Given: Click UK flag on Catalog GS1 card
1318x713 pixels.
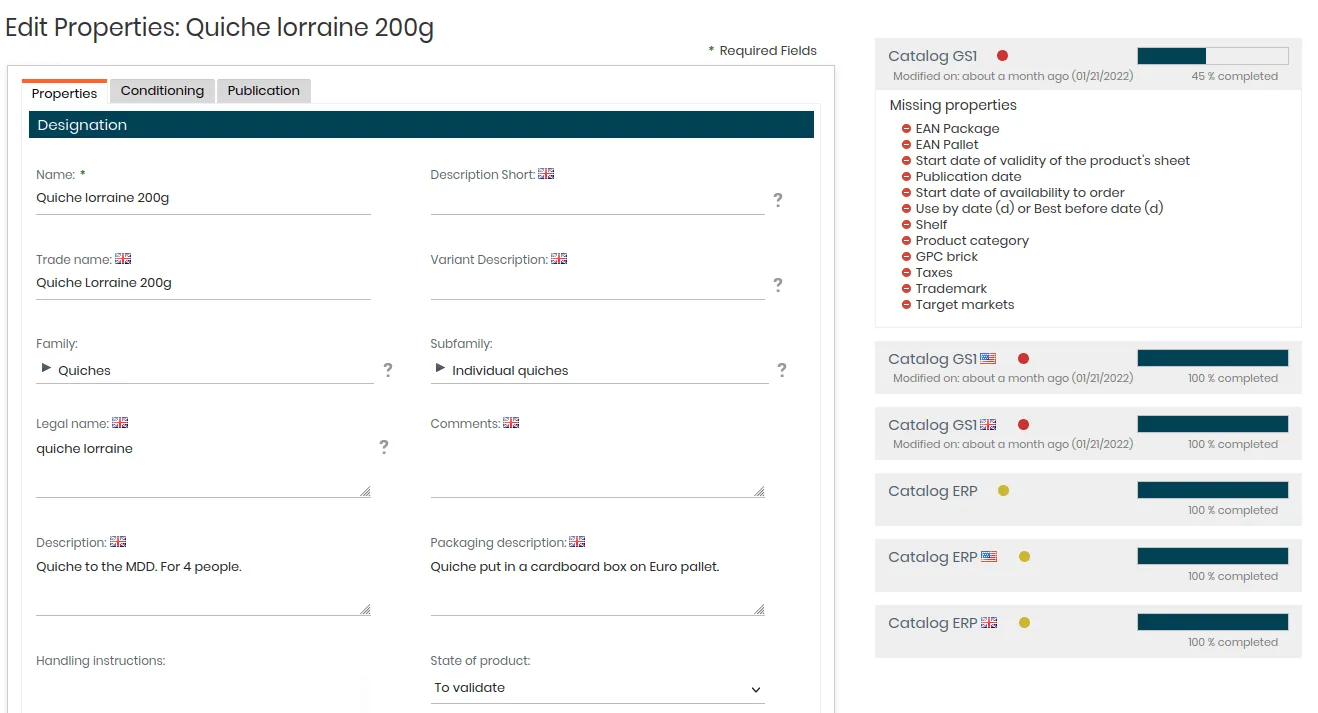Looking at the screenshot, I should click(x=988, y=424).
